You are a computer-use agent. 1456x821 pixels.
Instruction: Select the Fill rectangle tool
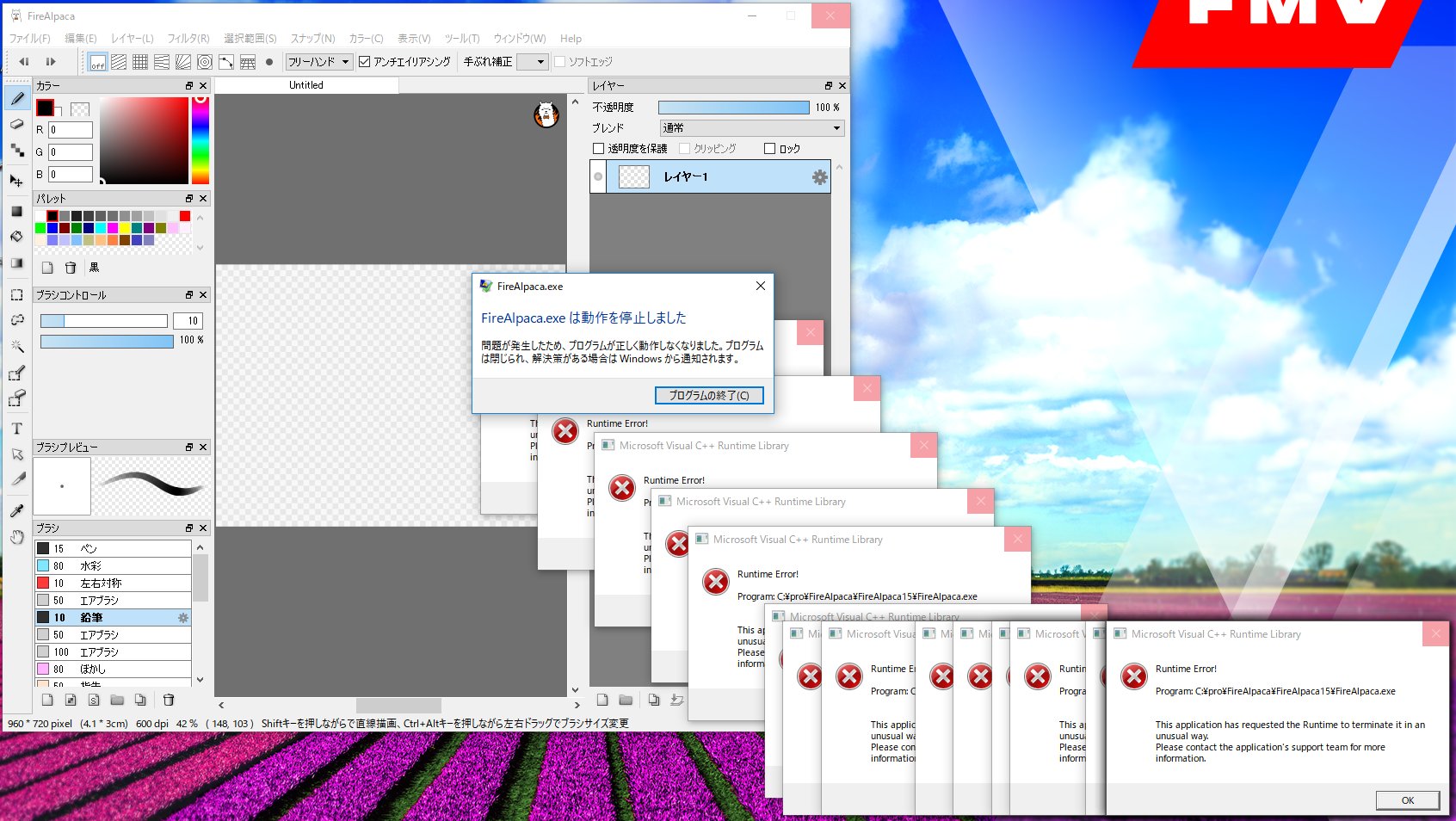click(x=16, y=211)
